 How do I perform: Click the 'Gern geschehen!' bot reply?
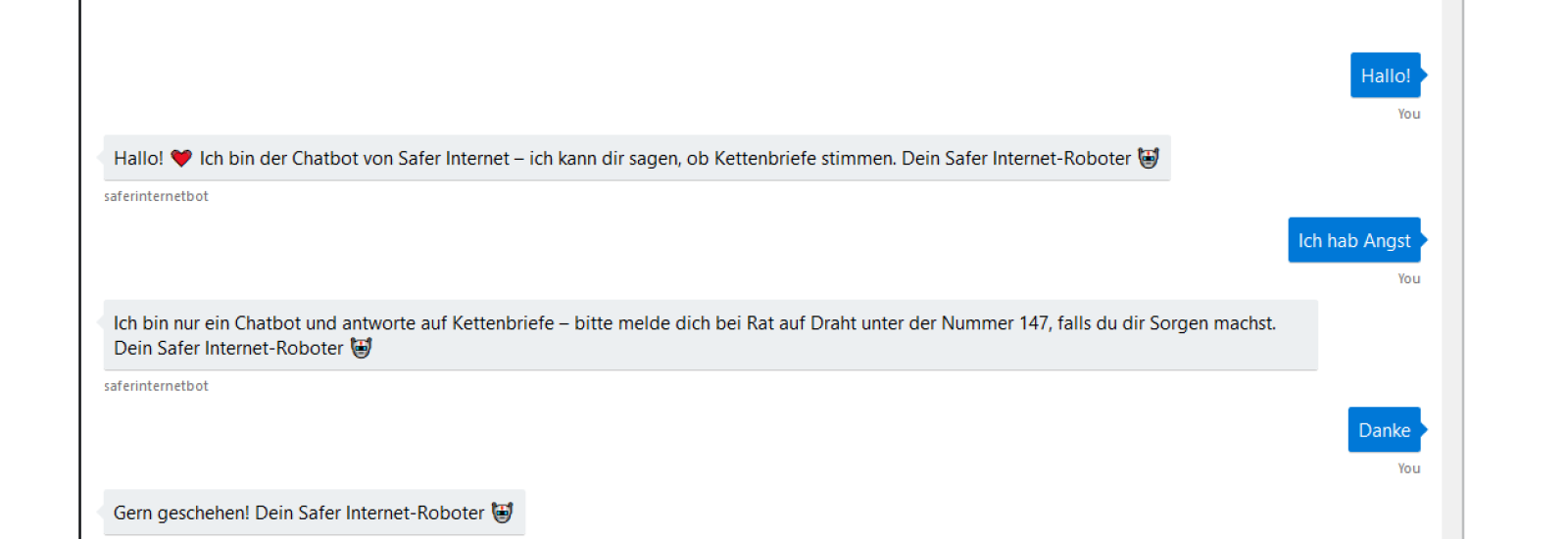[315, 513]
